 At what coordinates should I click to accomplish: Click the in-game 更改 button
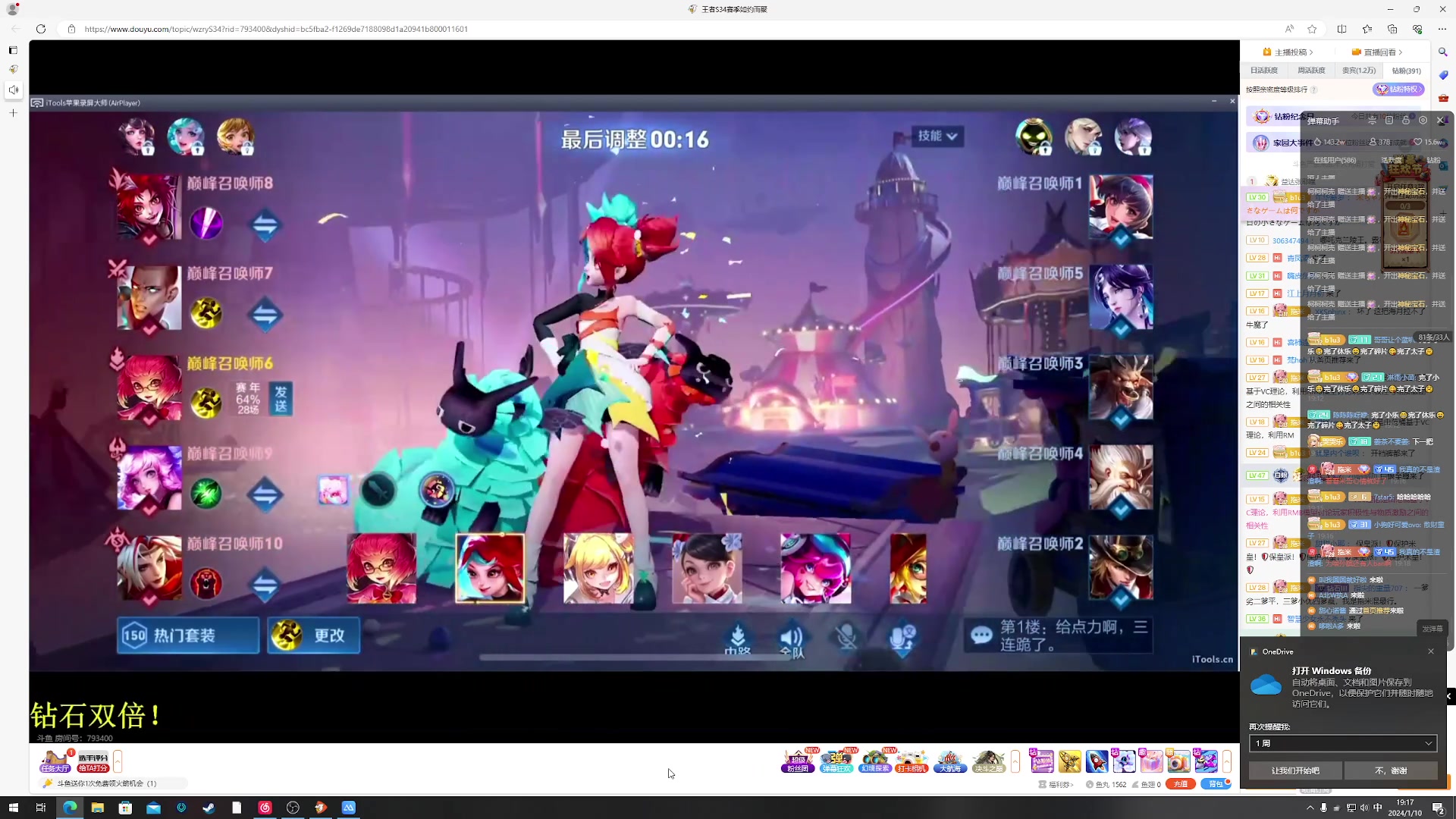314,635
